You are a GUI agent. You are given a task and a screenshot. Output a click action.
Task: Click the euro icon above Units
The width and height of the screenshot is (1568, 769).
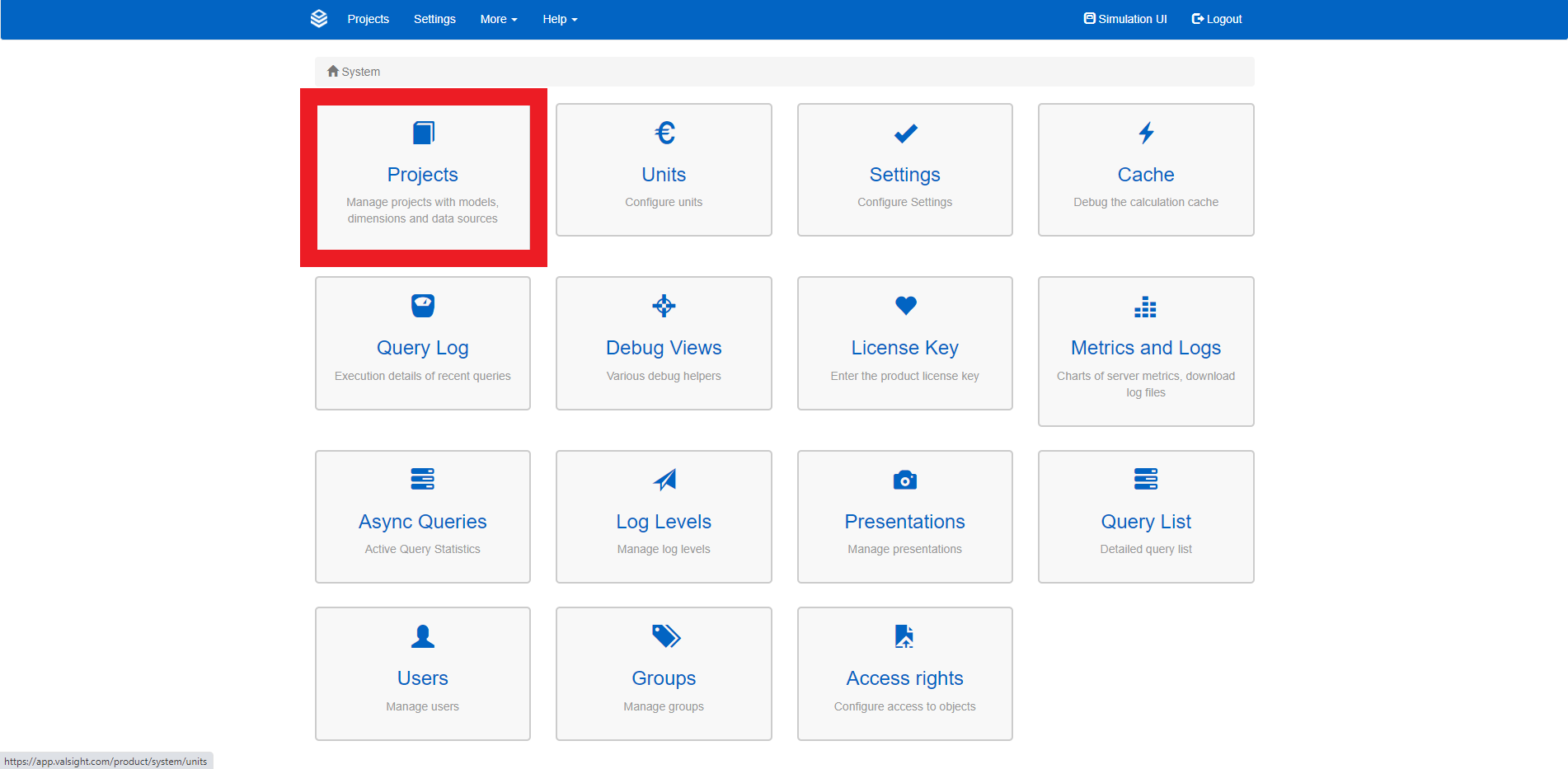(x=664, y=133)
